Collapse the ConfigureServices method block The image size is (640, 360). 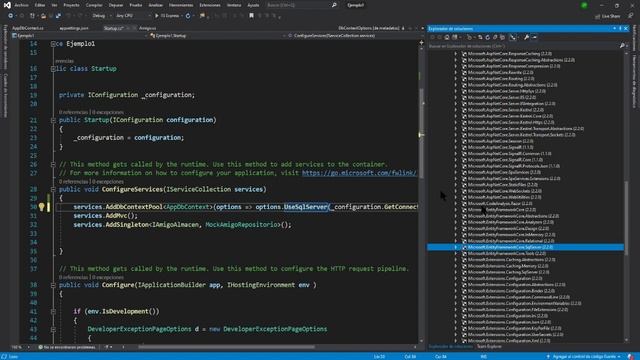(53, 189)
